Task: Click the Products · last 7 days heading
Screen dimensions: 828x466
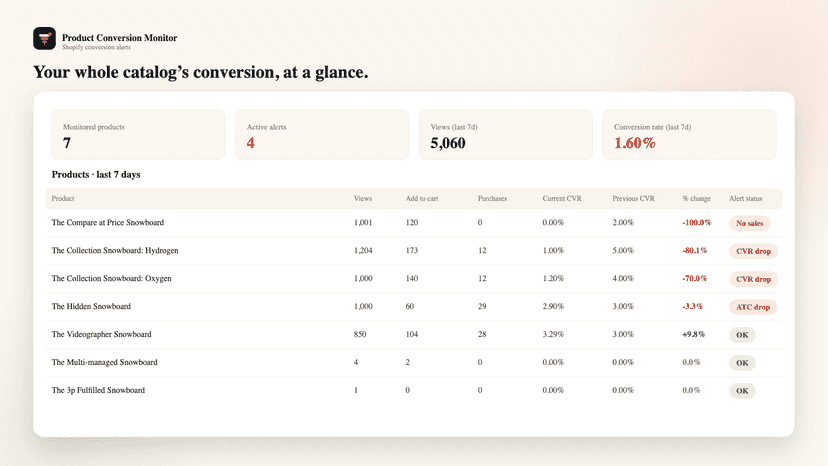Action: [96, 174]
